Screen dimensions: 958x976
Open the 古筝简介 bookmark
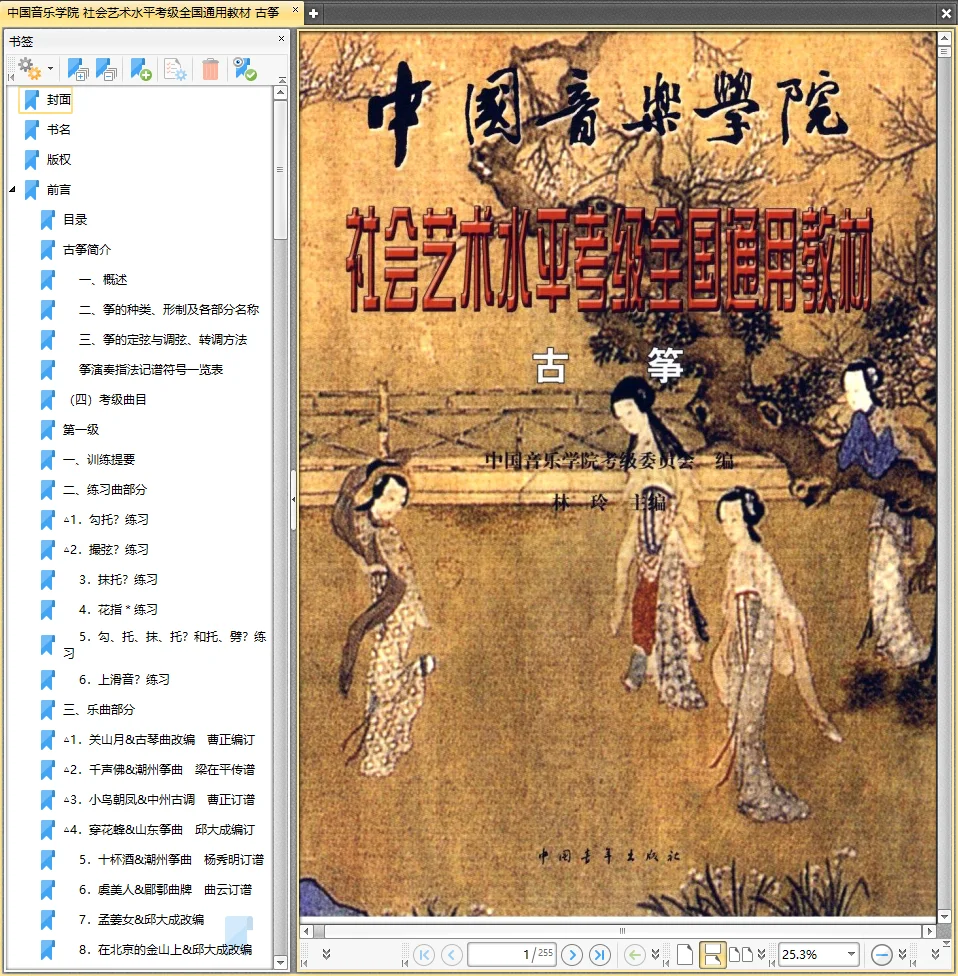click(87, 250)
